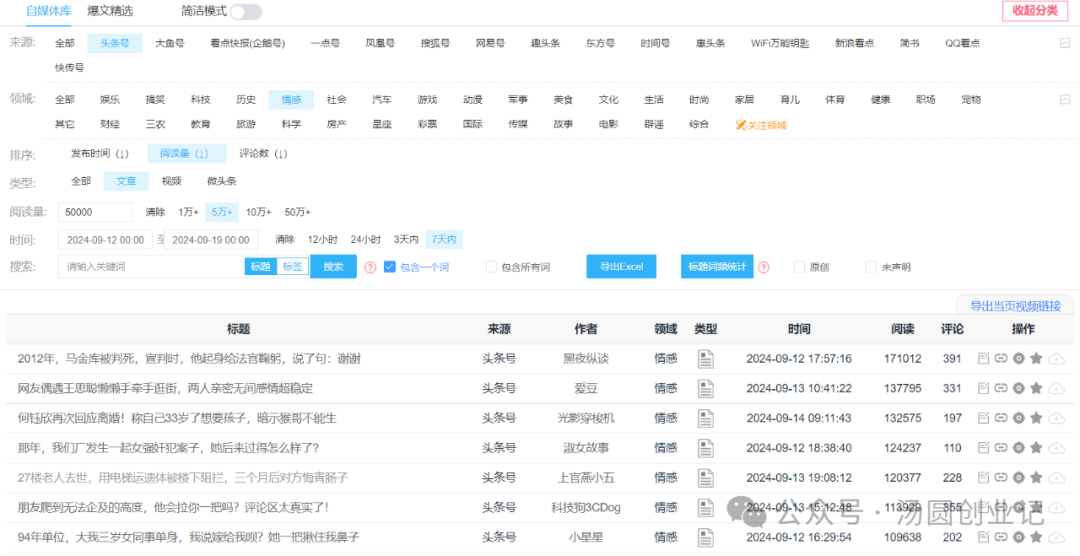Click the edit note icon in the 132575 row
The width and height of the screenshot is (1080, 556).
[984, 418]
